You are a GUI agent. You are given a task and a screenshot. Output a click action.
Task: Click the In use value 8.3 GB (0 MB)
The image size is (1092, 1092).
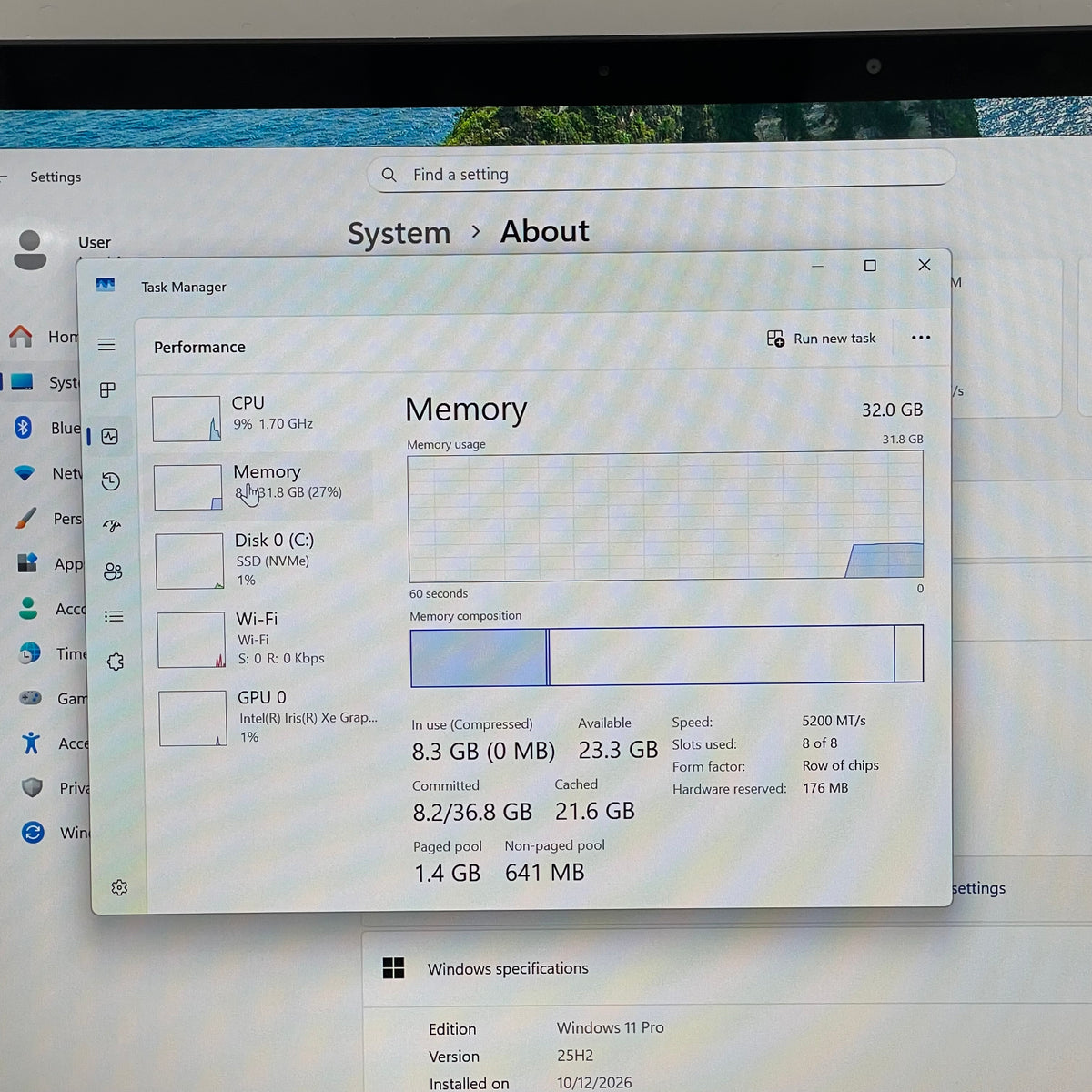click(483, 751)
